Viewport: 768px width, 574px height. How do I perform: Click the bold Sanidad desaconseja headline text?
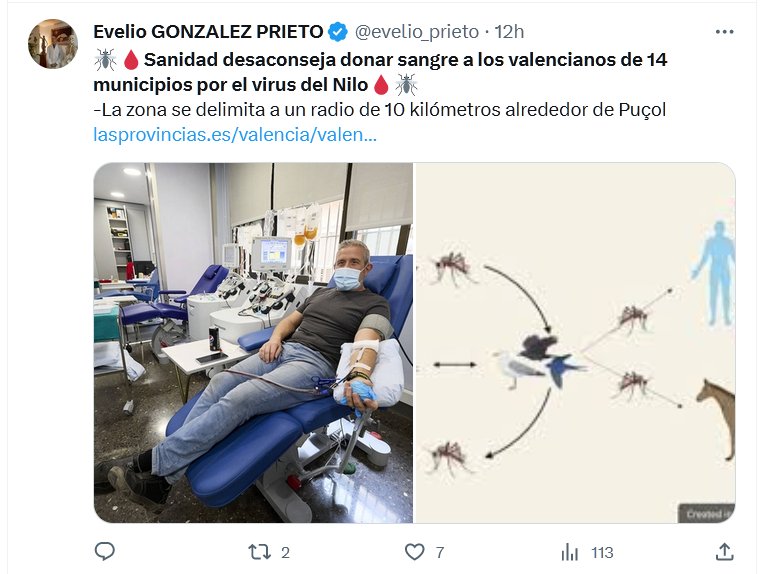(x=380, y=72)
